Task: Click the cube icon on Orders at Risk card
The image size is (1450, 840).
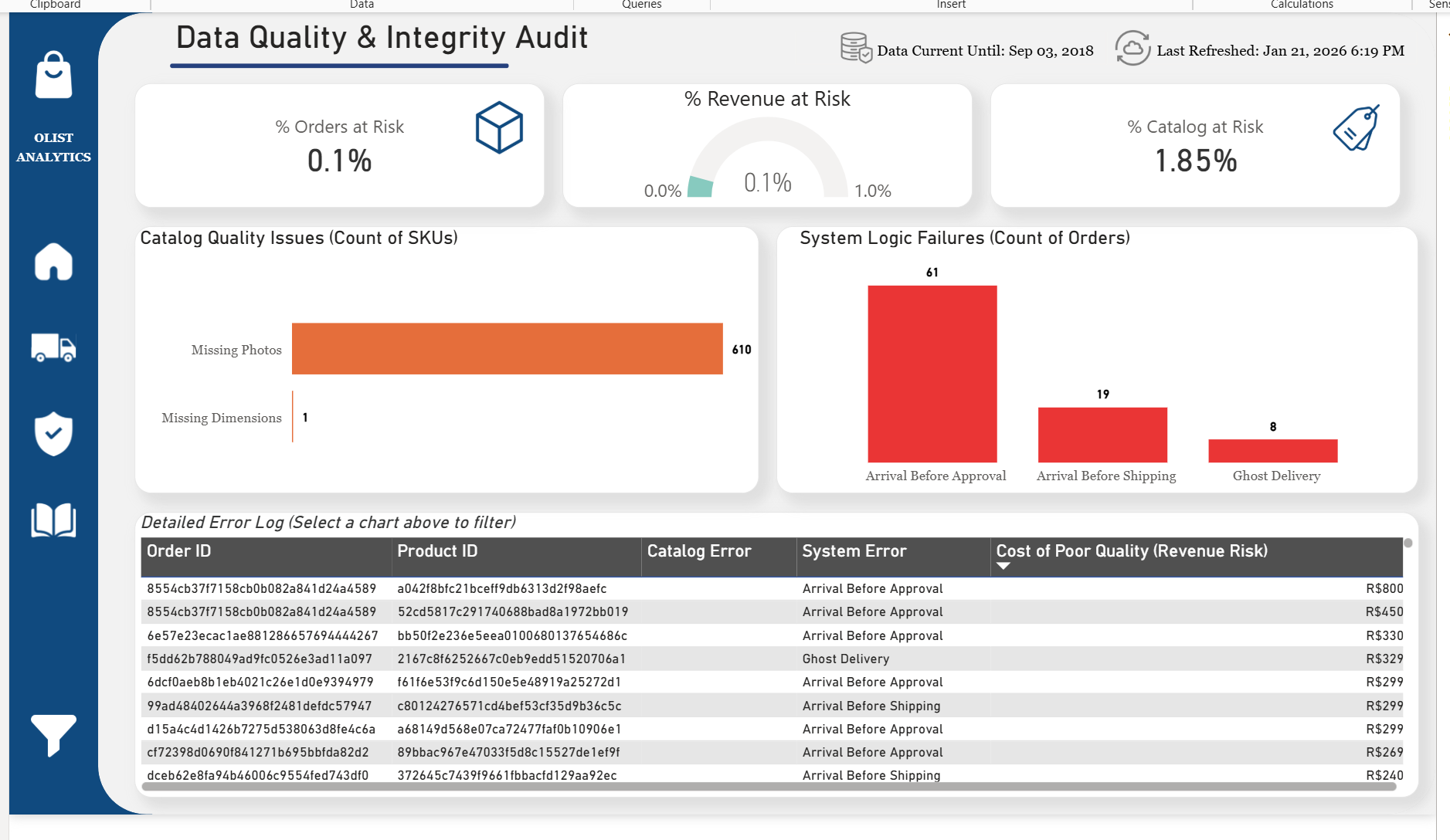Action: (x=499, y=127)
